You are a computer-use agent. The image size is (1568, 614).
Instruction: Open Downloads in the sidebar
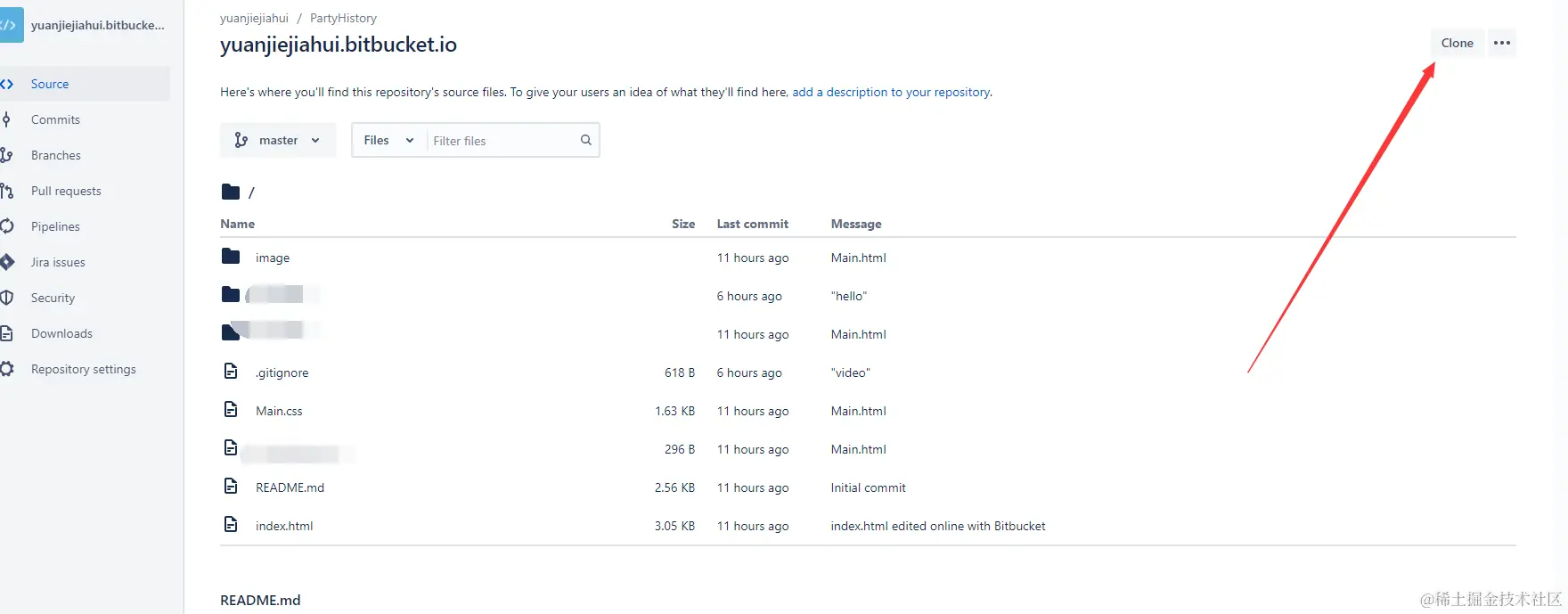[61, 333]
